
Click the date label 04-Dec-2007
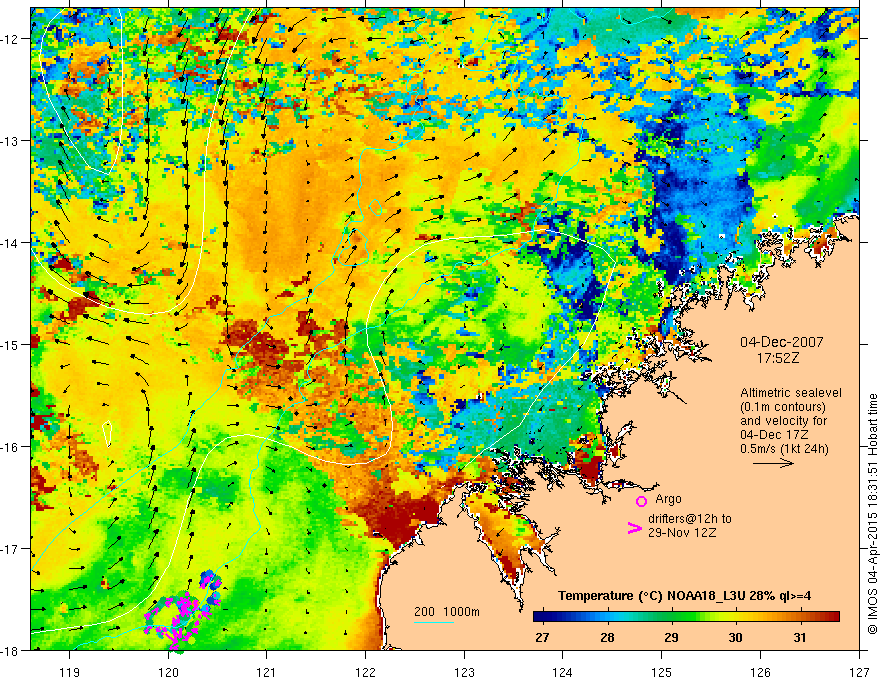pyautogui.click(x=782, y=342)
